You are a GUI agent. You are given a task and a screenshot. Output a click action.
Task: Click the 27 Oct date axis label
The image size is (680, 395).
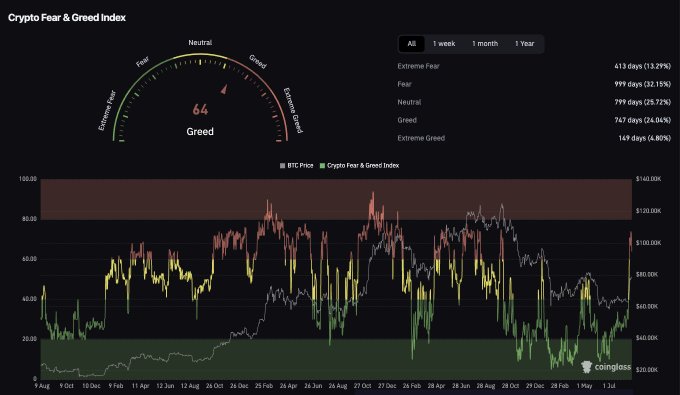point(362,386)
